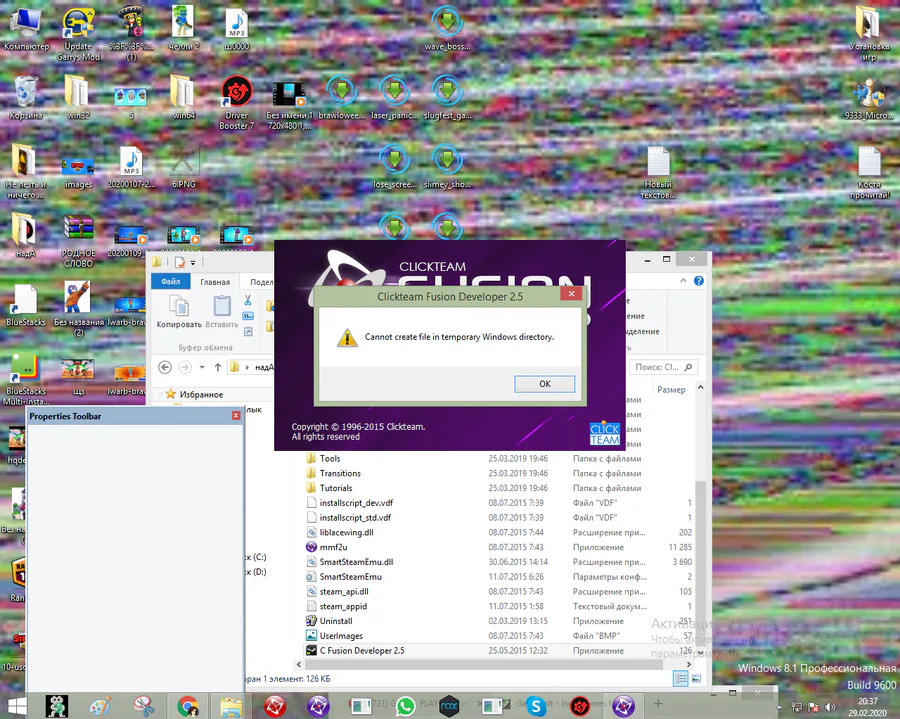Select the steam_api.dll file
Viewport: 900px width, 719px height.
[344, 592]
